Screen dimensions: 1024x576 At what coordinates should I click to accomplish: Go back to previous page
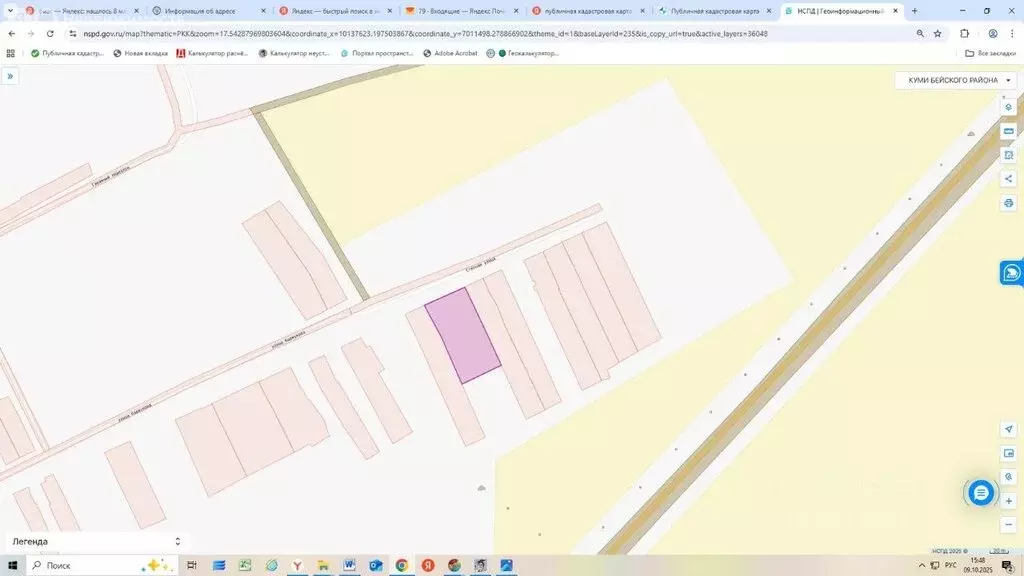[12, 33]
